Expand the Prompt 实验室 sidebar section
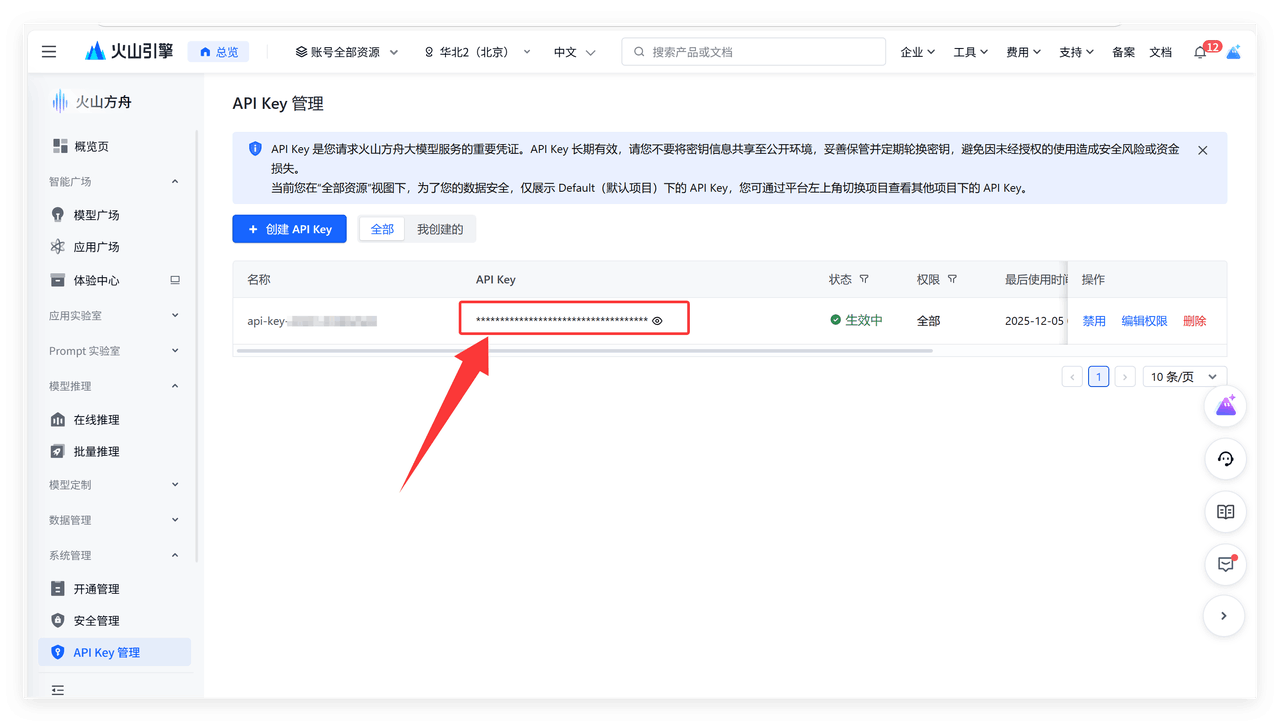 114,351
